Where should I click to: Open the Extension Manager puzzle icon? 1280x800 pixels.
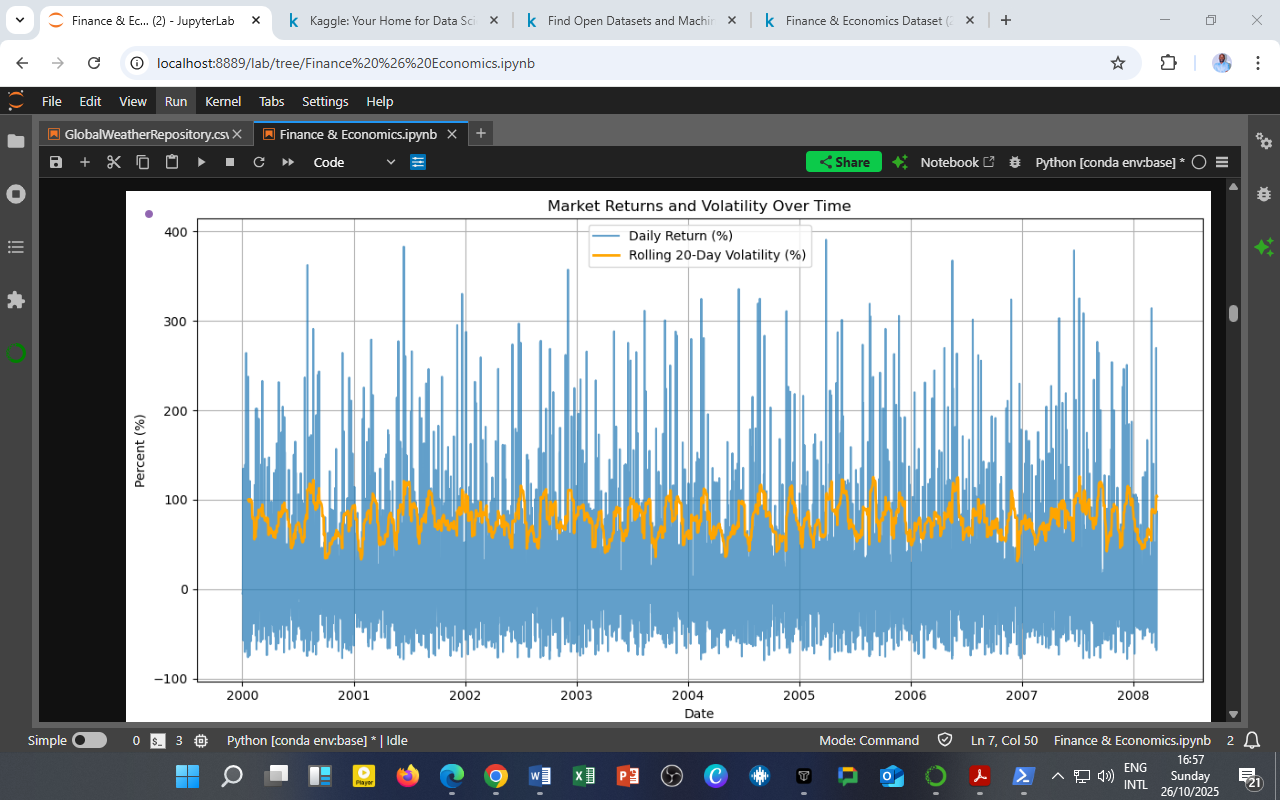point(15,300)
